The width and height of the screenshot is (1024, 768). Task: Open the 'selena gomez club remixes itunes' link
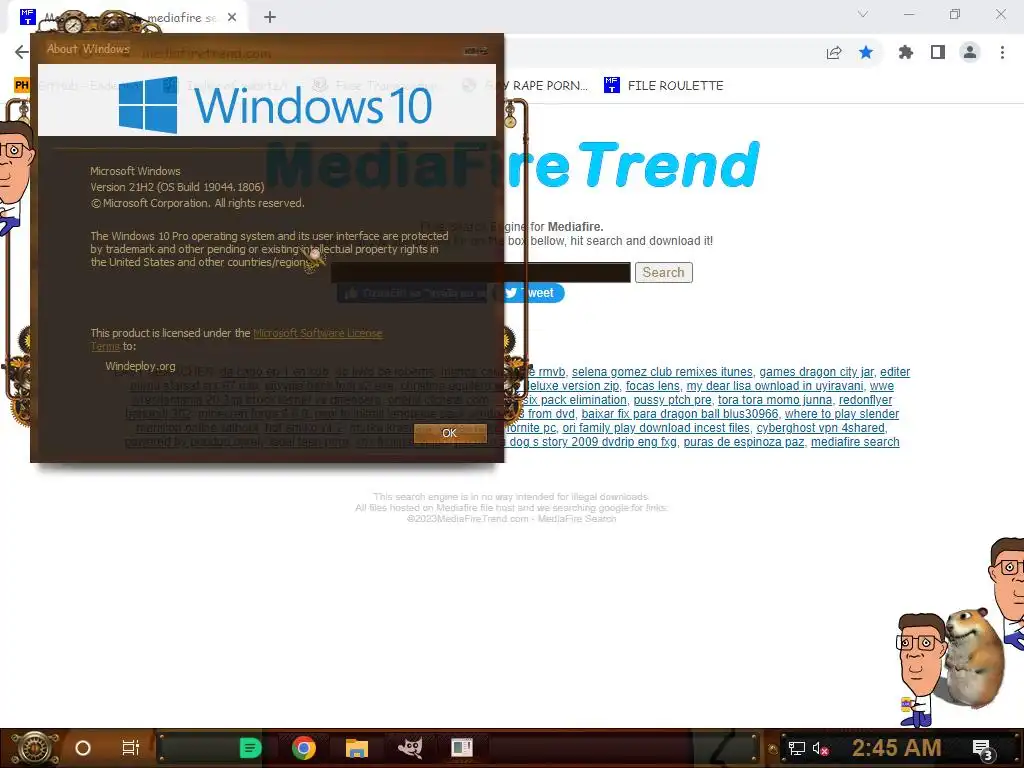(x=662, y=372)
